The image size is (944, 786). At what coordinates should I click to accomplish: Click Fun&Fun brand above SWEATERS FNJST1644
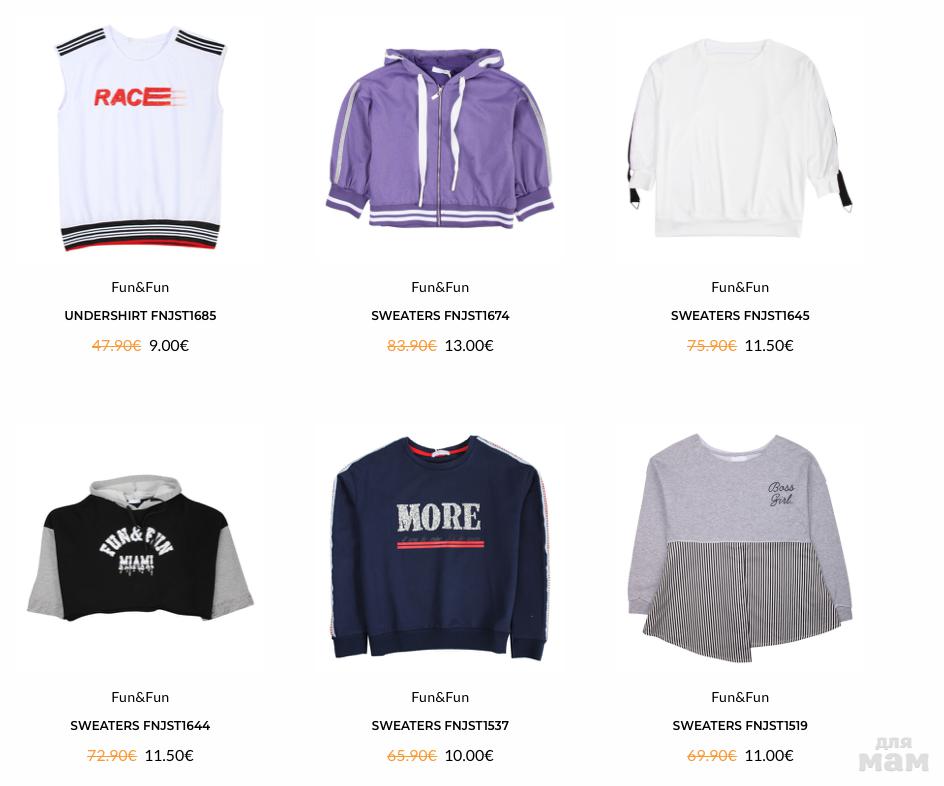click(140, 697)
